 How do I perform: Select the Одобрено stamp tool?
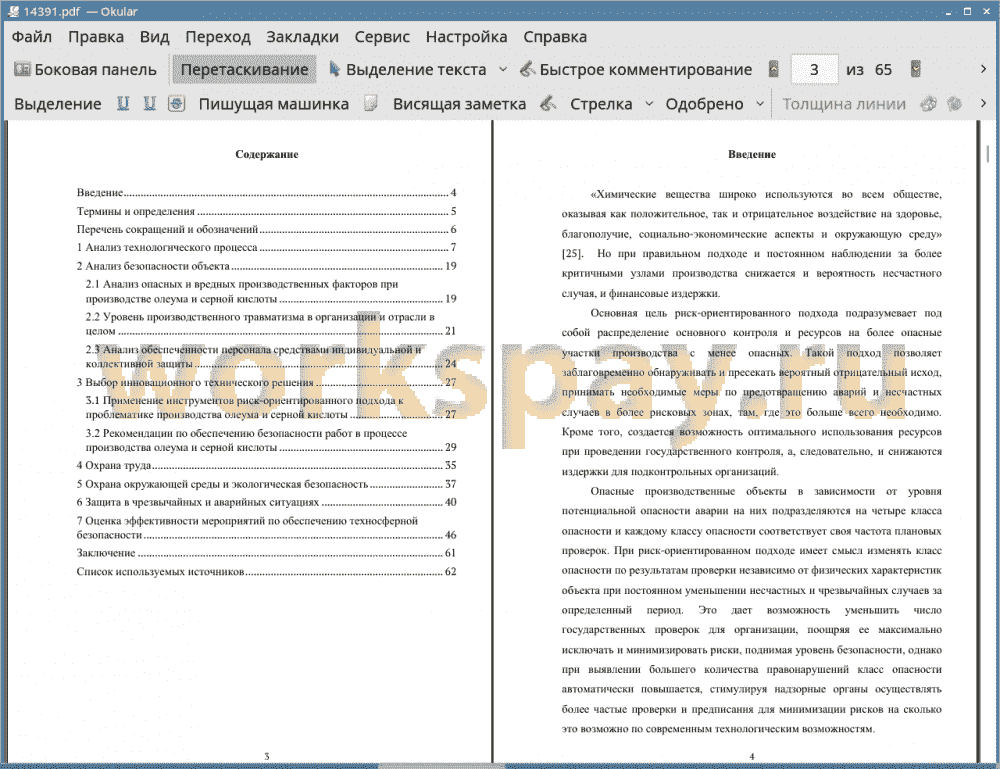pos(704,103)
